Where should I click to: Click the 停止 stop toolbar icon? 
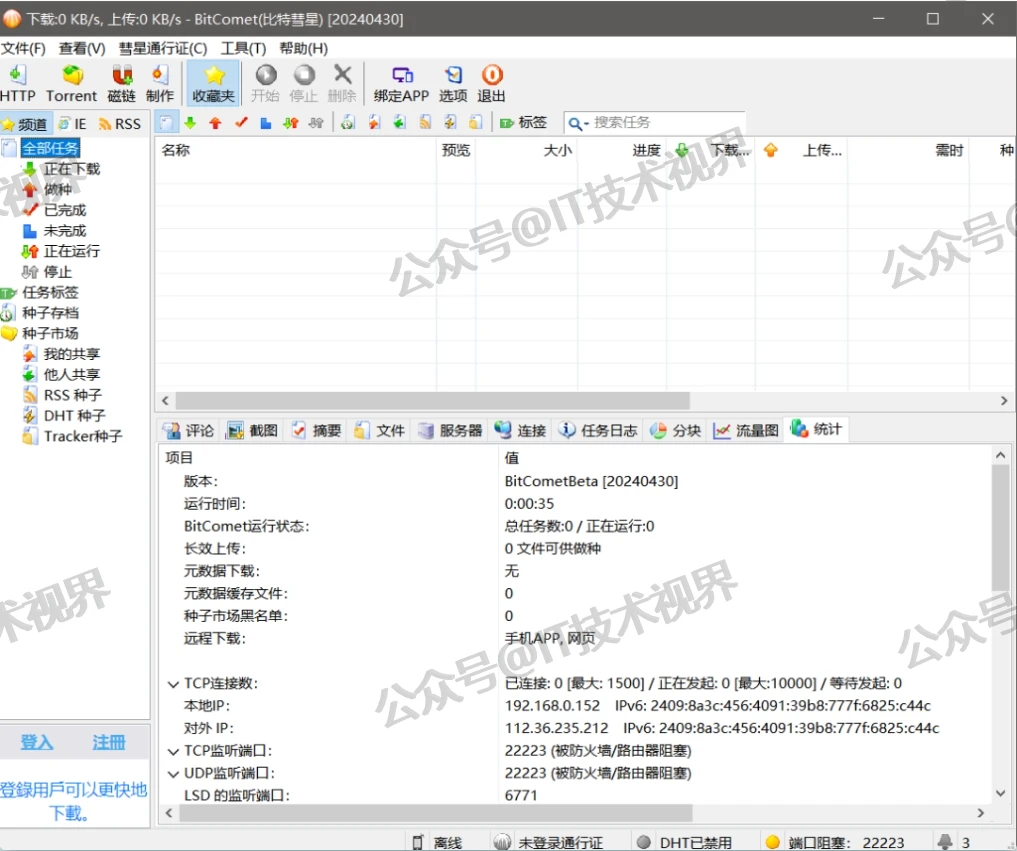click(x=304, y=83)
